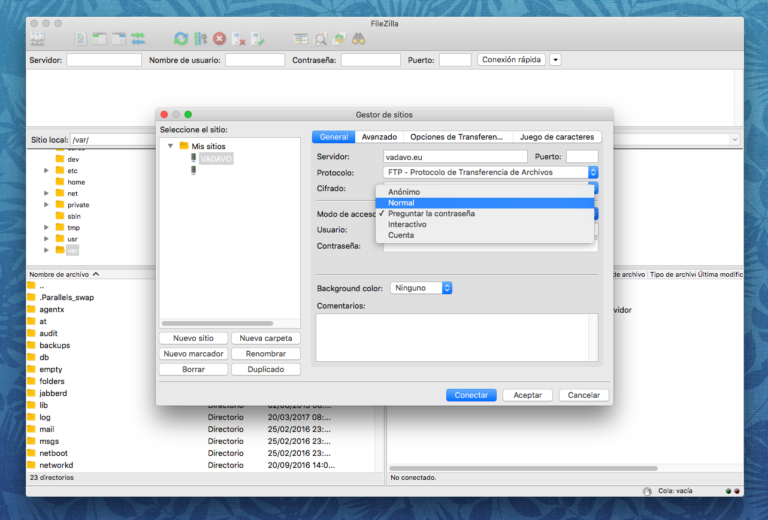
Task: Click the disconnect from server icon
Action: 239,39
